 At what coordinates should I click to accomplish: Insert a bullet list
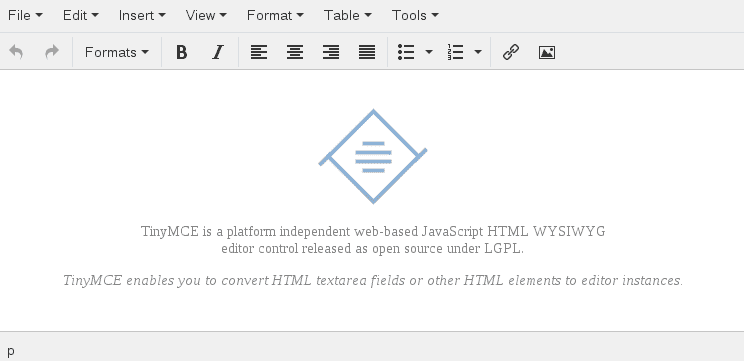click(406, 52)
